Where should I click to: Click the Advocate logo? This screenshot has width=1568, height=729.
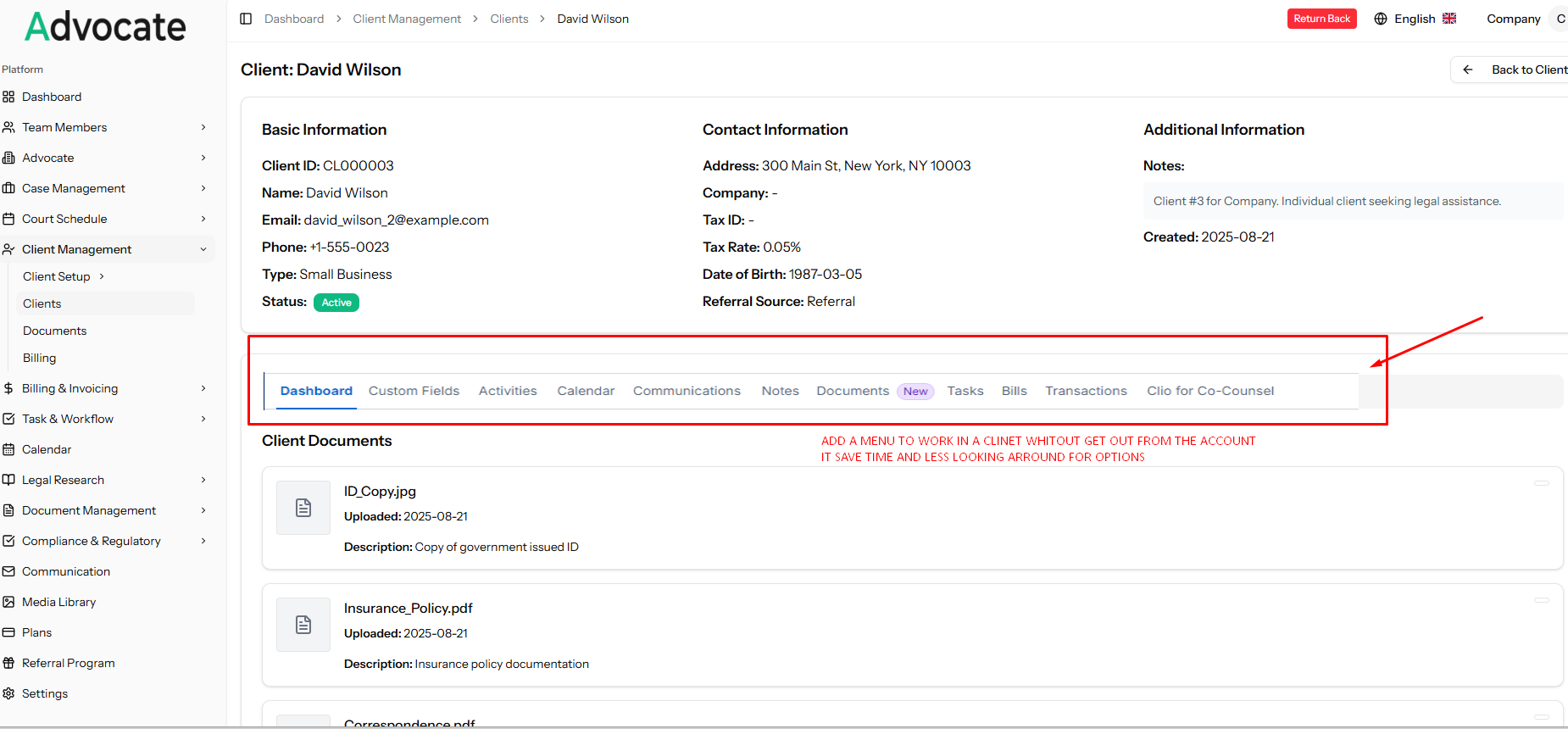tap(105, 27)
